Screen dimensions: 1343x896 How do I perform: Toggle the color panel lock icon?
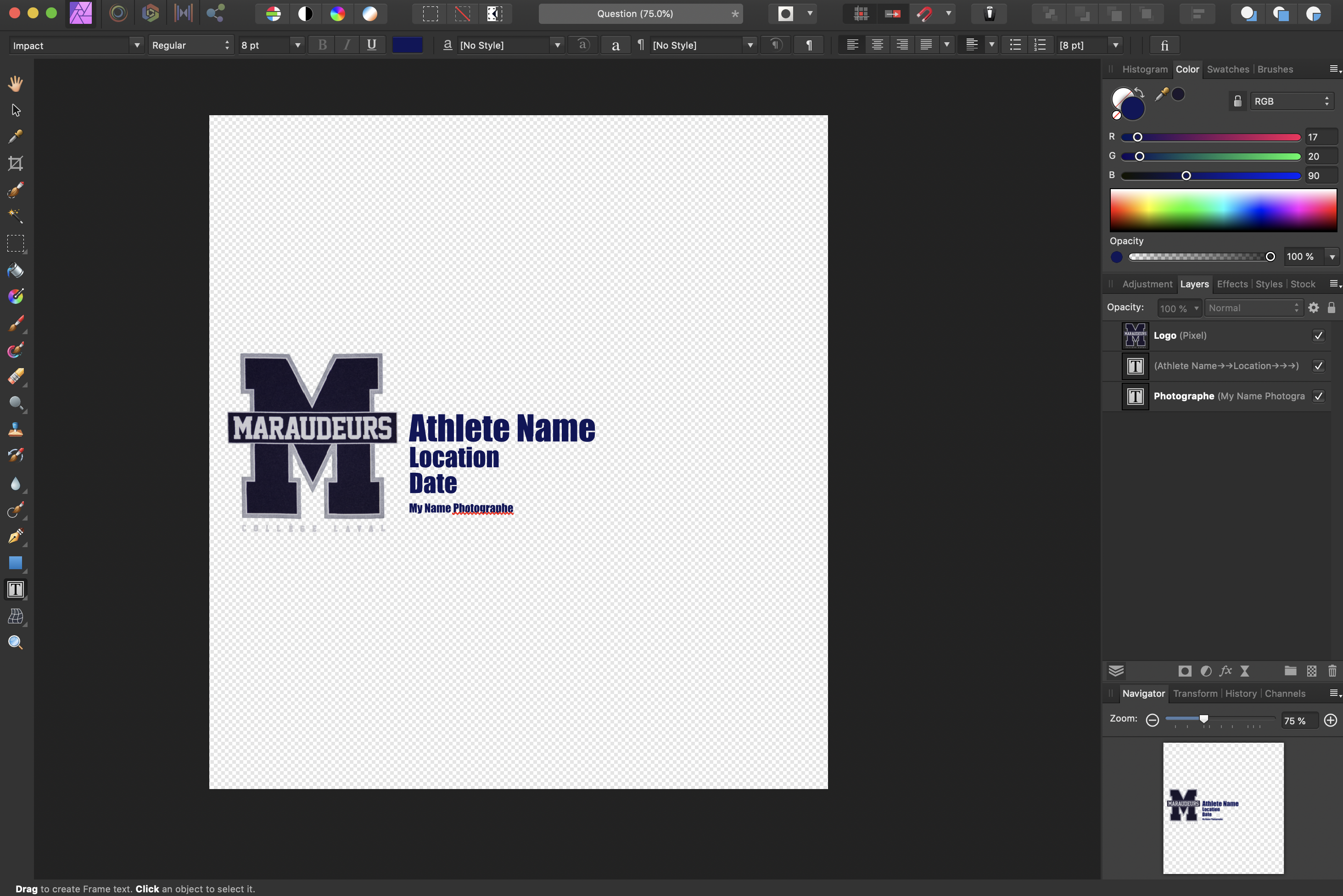1237,101
